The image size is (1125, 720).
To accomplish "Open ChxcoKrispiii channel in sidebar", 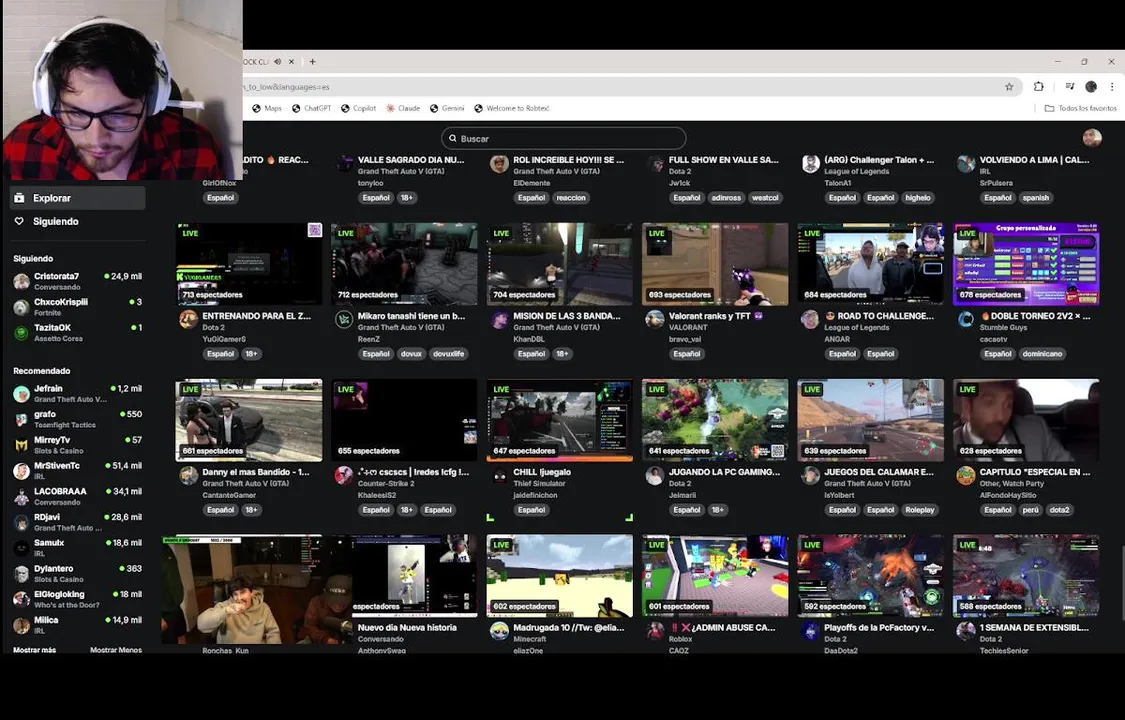I will (77, 307).
